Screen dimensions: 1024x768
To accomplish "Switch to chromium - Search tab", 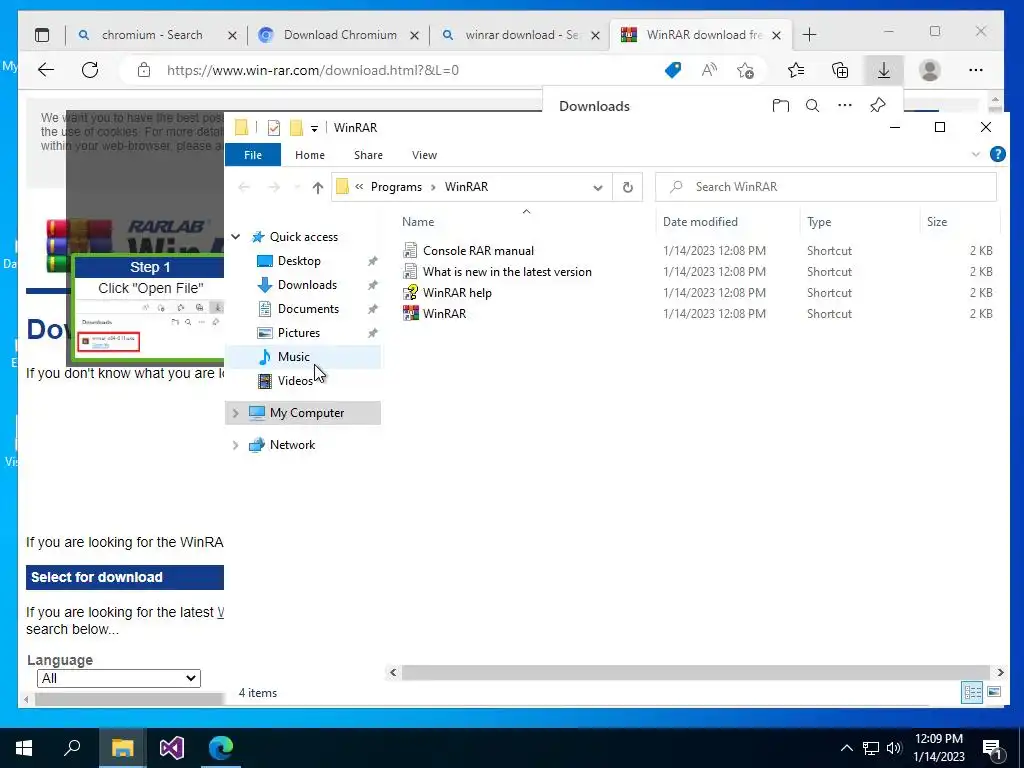I will pyautogui.click(x=152, y=35).
